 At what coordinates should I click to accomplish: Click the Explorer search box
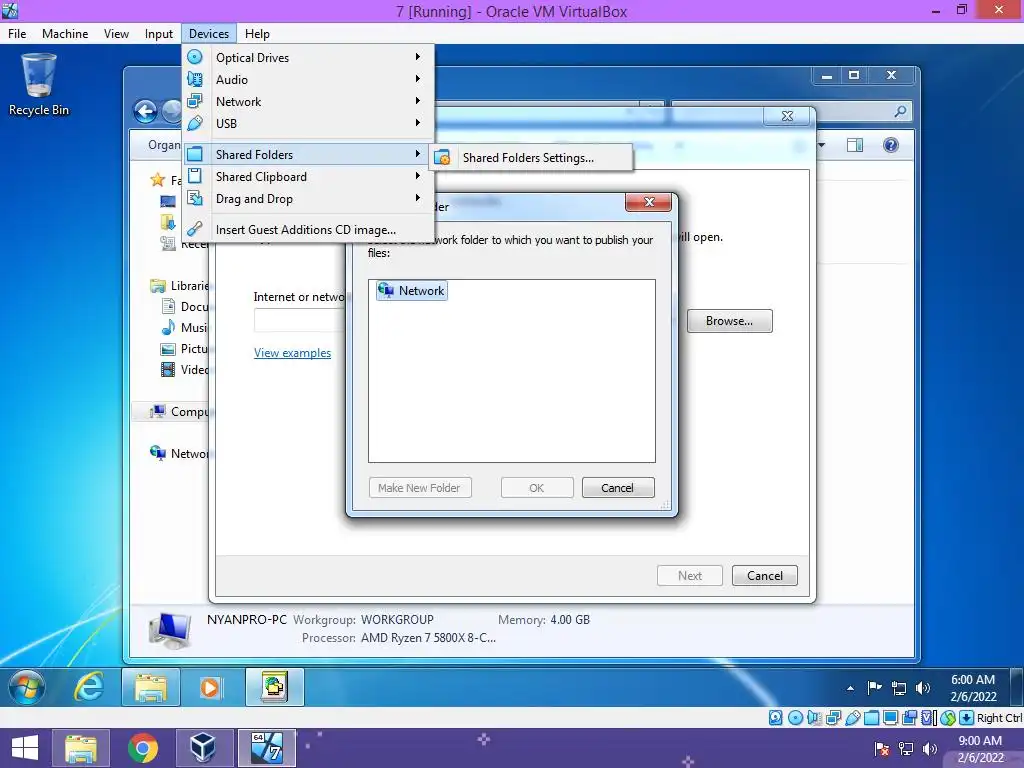click(790, 112)
